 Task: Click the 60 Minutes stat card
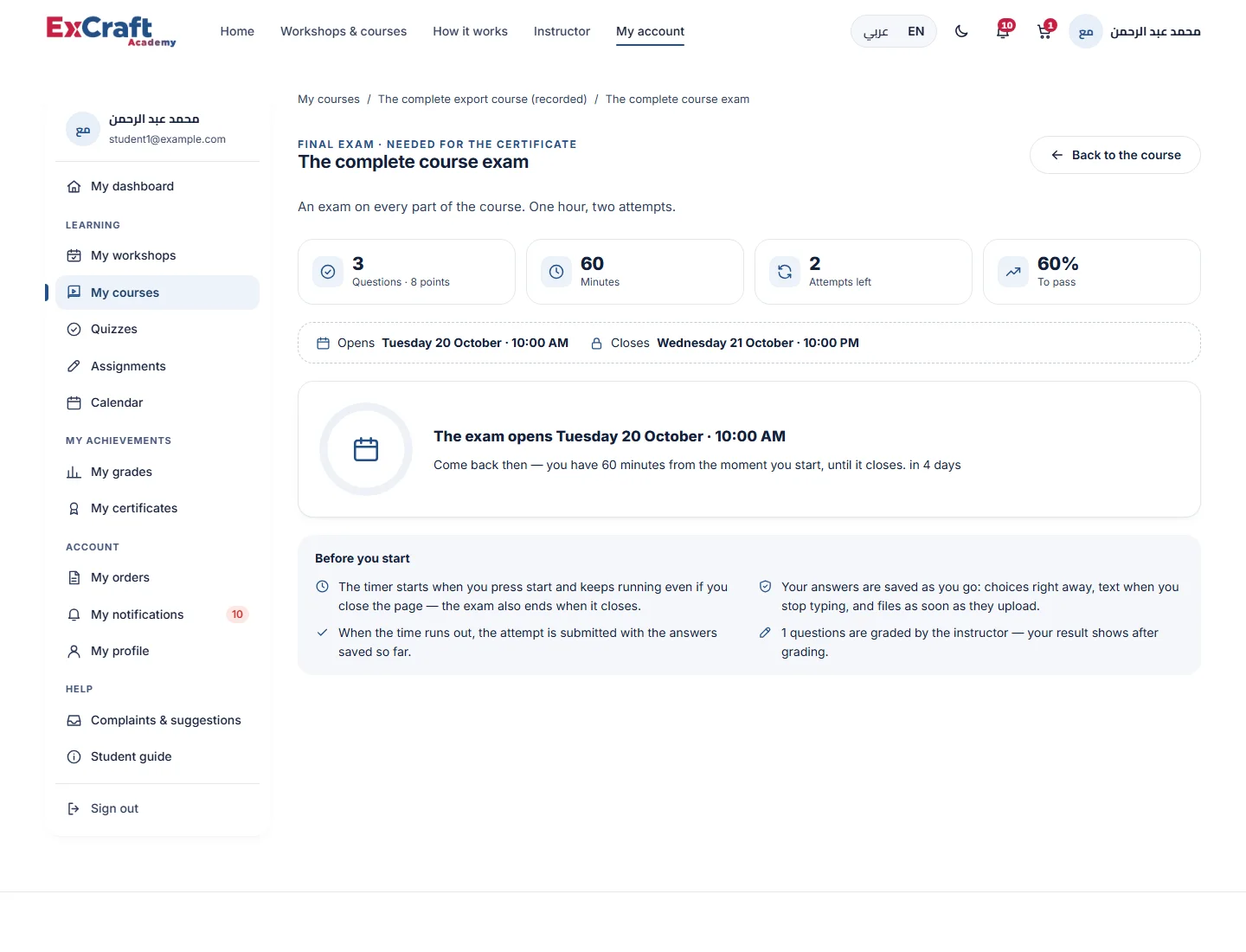[635, 272]
